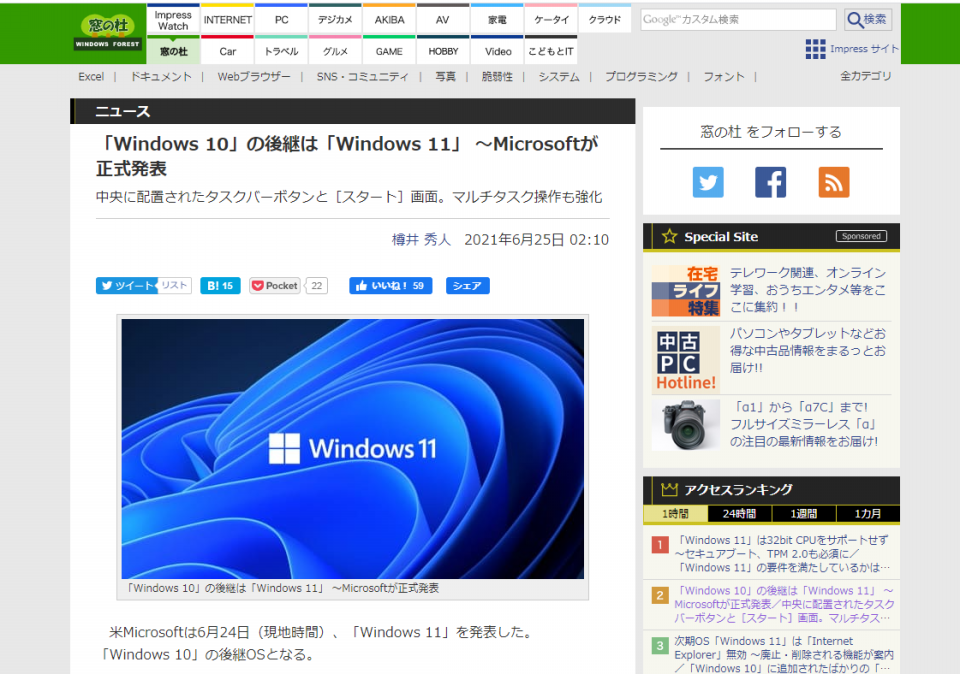This screenshot has width=960, height=674.
Task: Open the トラベル tab
Action: coord(281,51)
